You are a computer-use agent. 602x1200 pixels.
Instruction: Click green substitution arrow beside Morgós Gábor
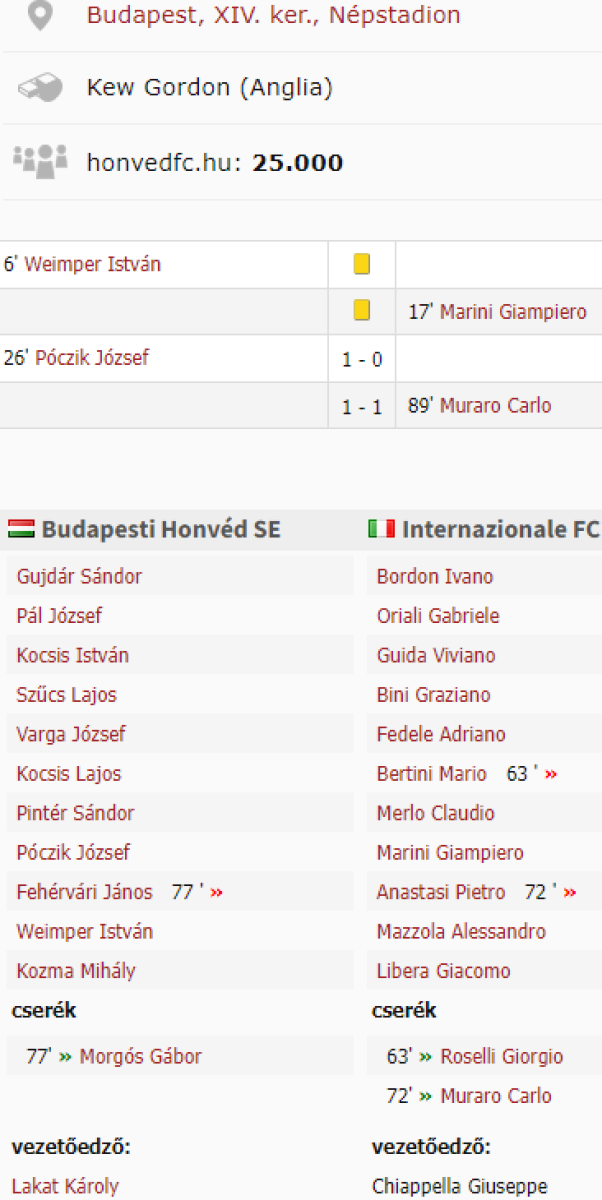coord(66,1056)
